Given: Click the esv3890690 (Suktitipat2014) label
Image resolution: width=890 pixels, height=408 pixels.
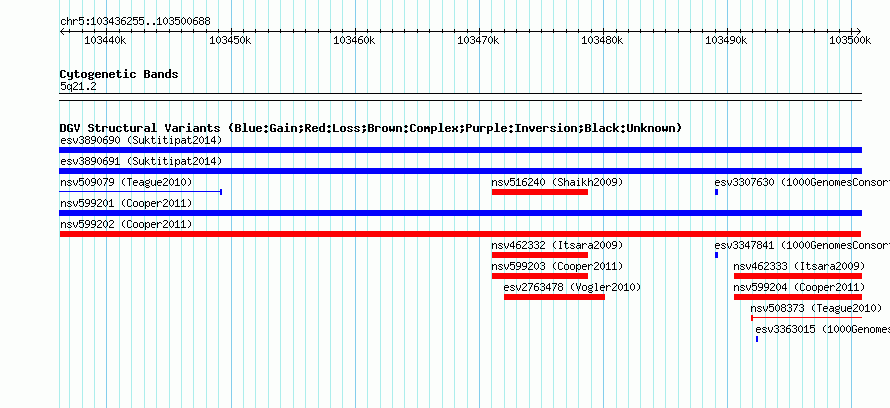Looking at the screenshot, I should 141,140.
